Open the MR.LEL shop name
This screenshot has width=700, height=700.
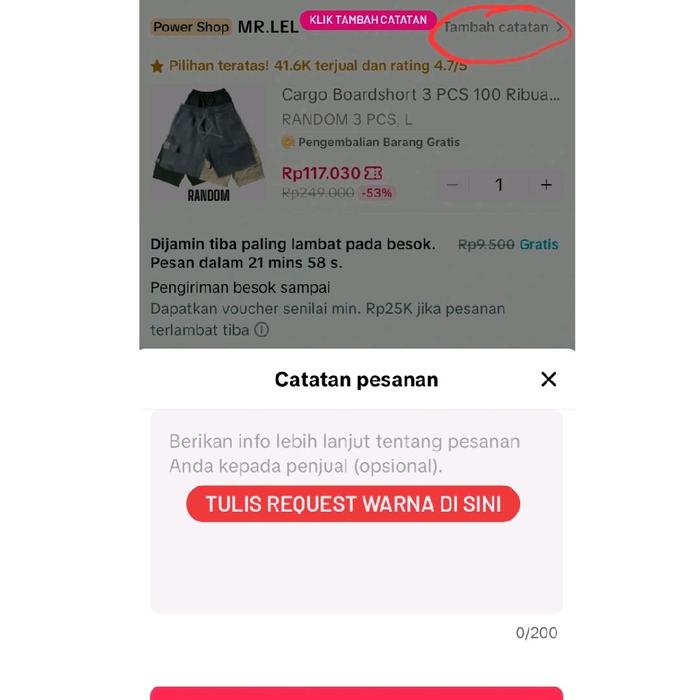click(x=268, y=27)
